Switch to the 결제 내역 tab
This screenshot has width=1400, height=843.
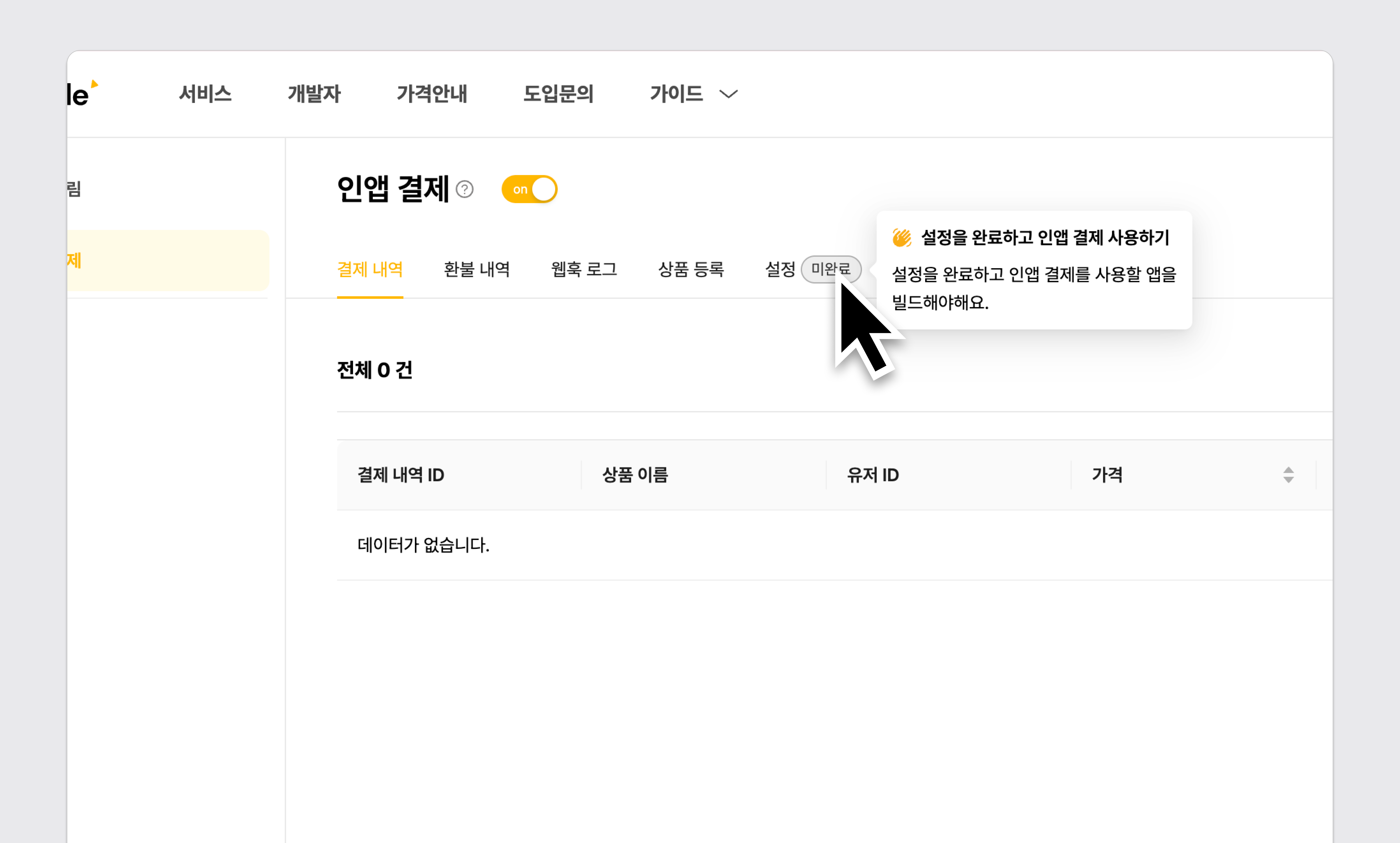(x=370, y=269)
